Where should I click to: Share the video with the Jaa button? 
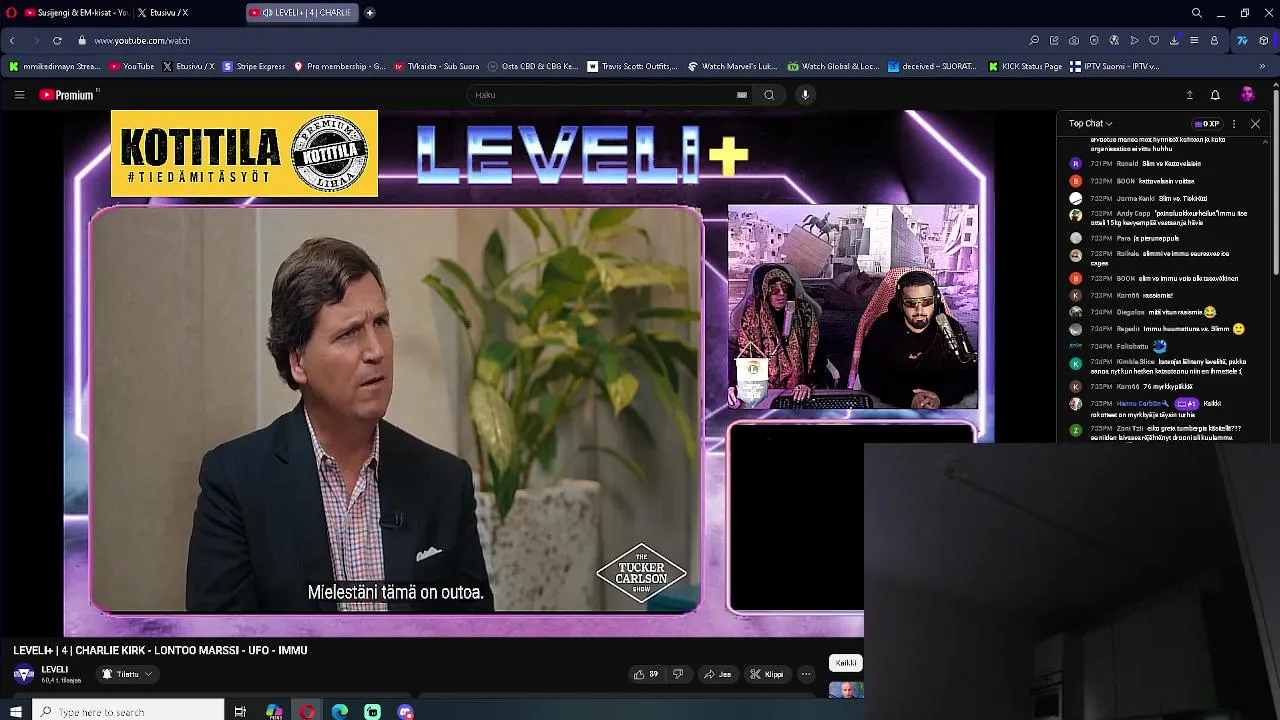tap(717, 674)
